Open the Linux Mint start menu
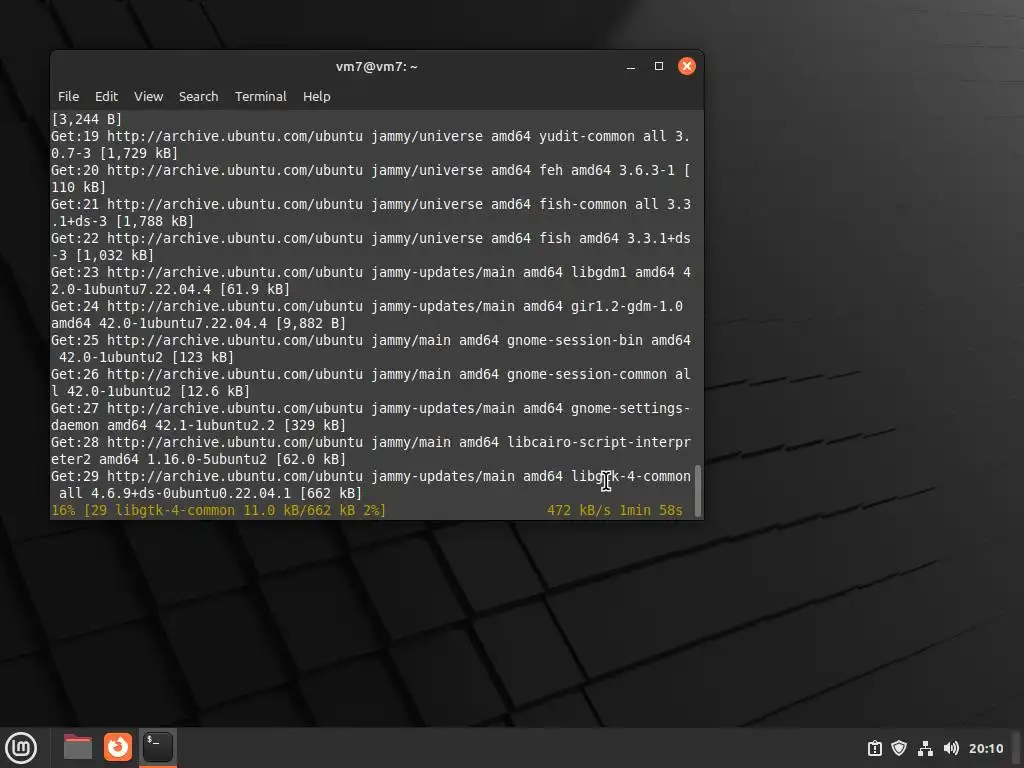 coord(21,748)
